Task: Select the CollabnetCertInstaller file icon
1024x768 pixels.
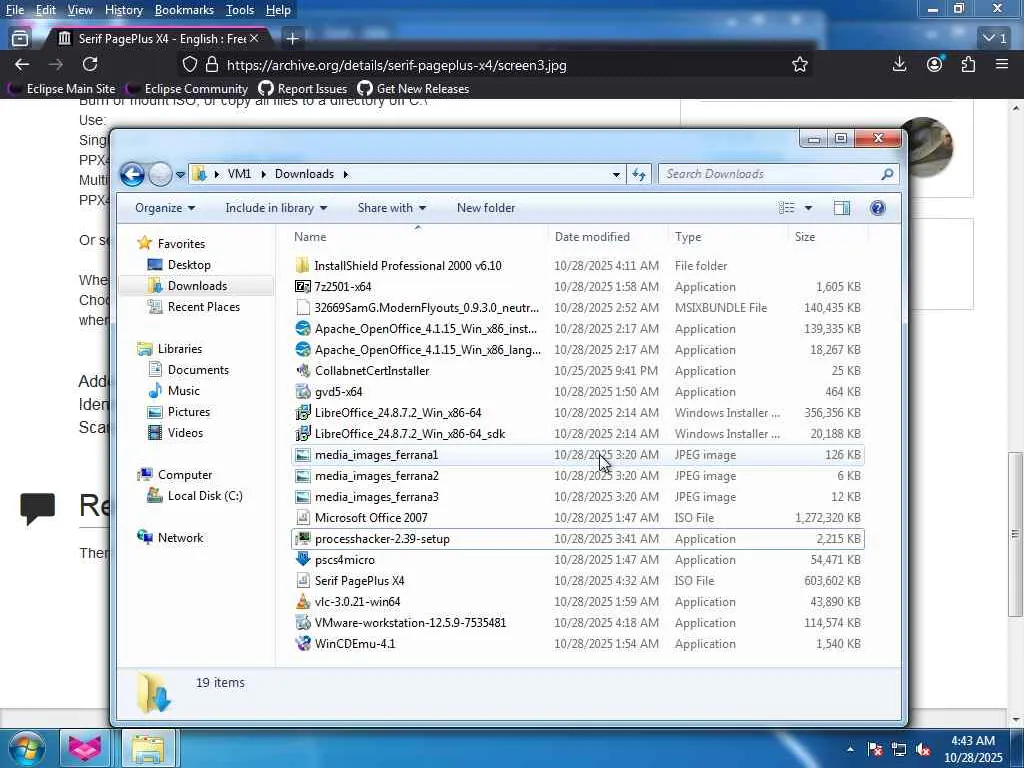Action: coord(302,370)
